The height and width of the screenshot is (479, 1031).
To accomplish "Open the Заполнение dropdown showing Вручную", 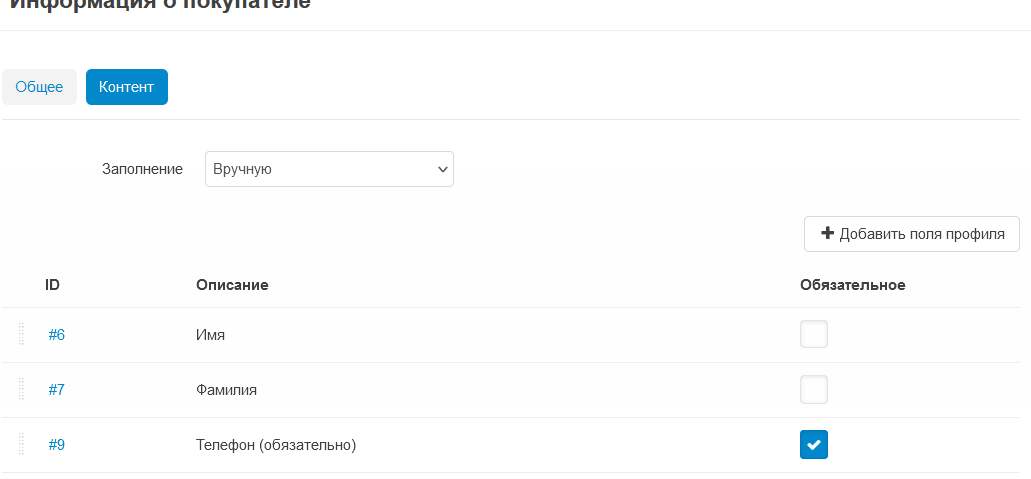I will pos(329,169).
